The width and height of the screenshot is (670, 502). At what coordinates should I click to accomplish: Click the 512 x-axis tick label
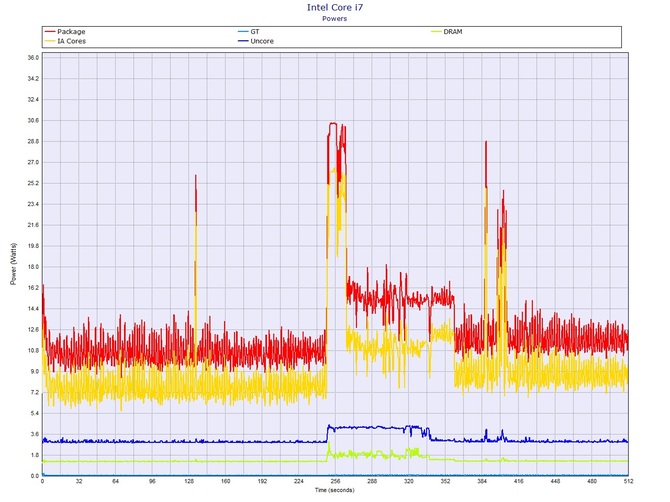pos(629,481)
